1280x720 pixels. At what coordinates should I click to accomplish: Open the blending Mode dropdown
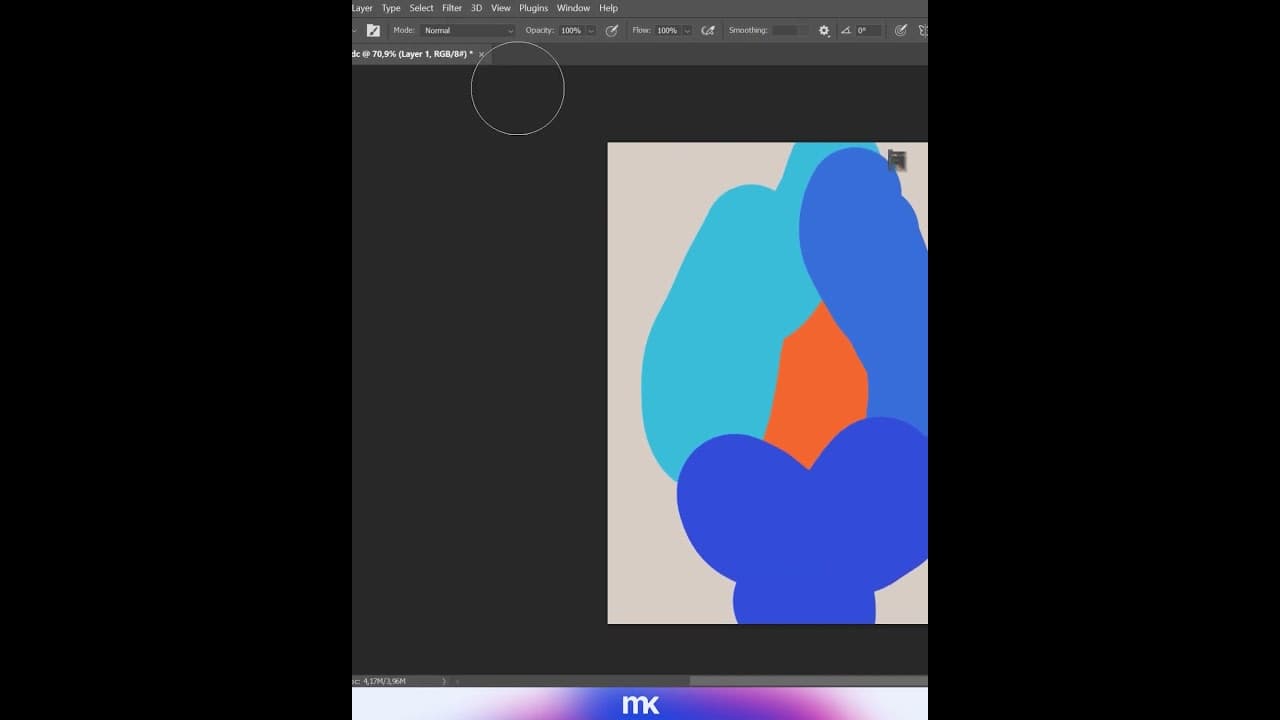[x=467, y=30]
